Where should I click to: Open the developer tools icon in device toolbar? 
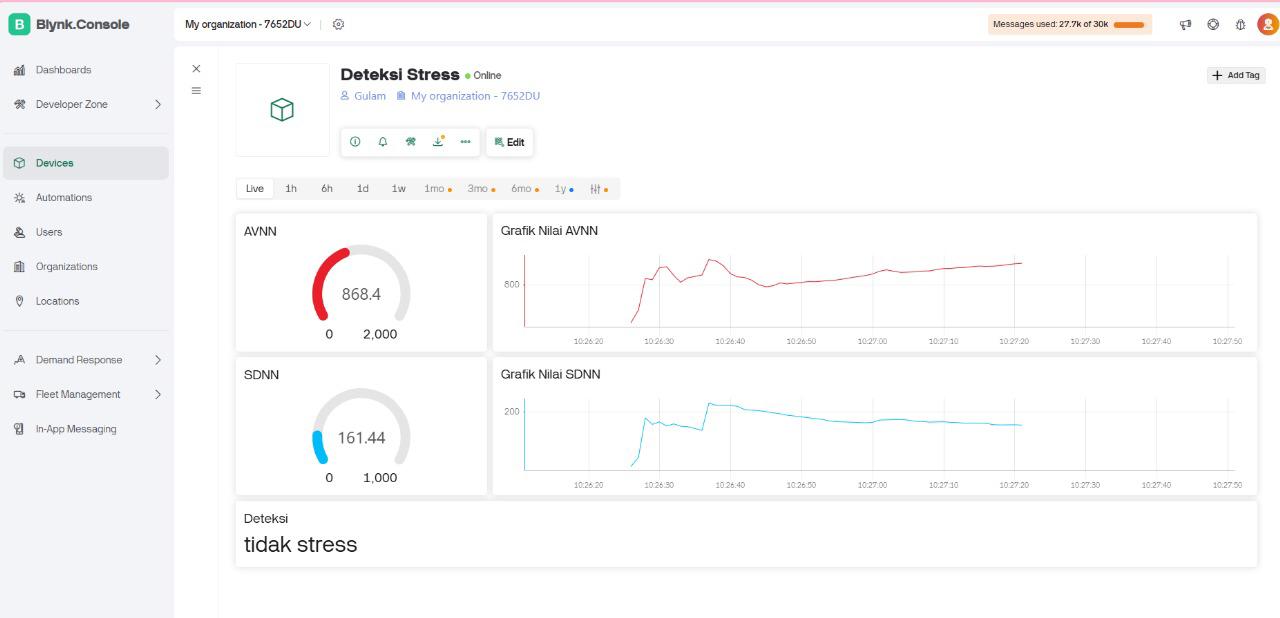(x=410, y=142)
